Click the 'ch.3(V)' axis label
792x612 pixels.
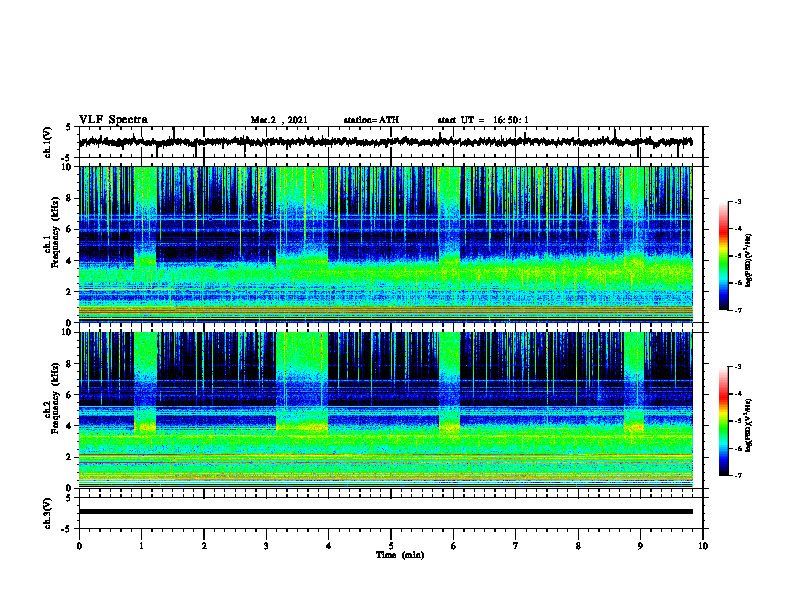coord(48,513)
